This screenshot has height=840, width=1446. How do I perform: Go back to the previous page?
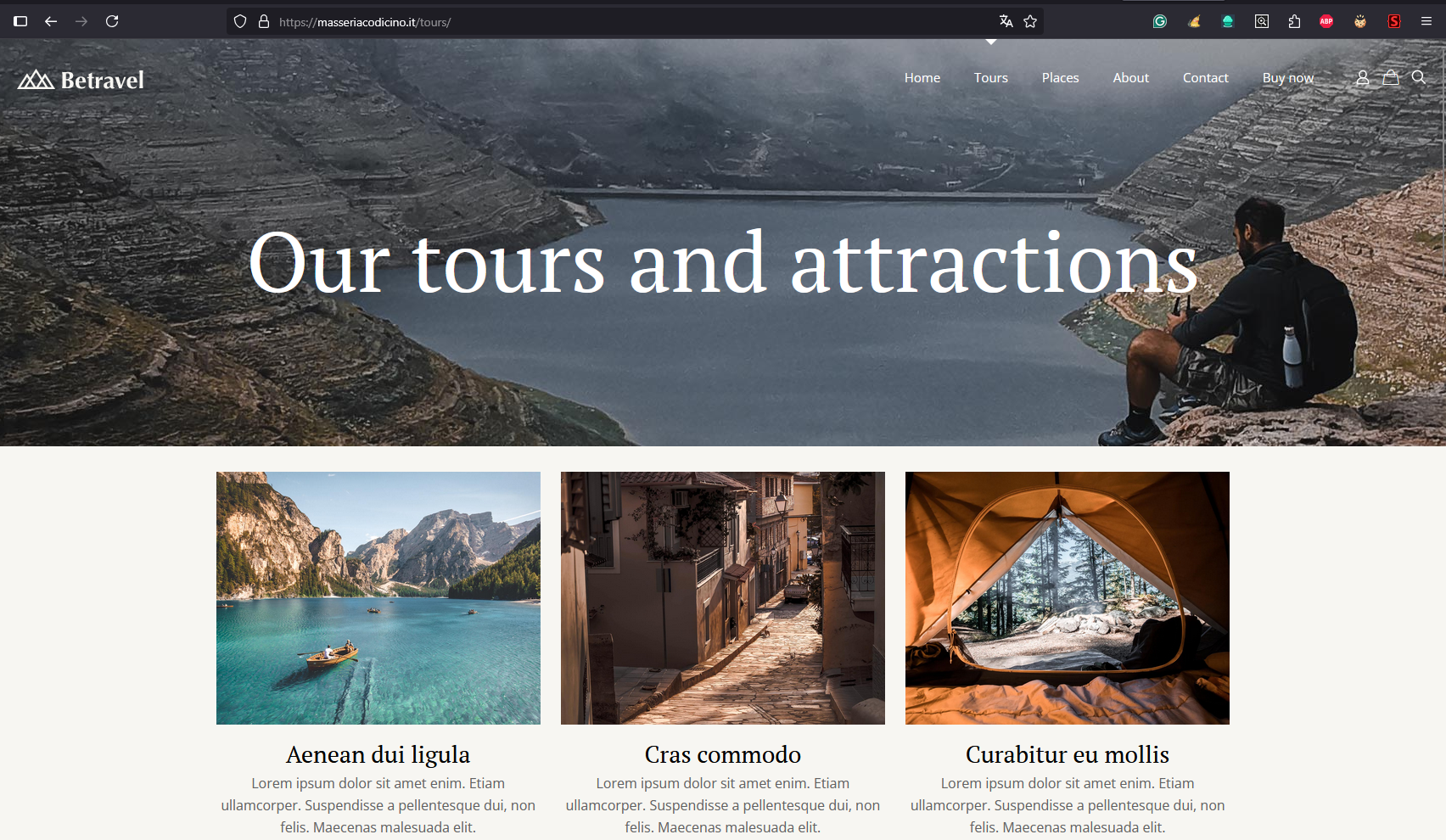click(x=51, y=21)
